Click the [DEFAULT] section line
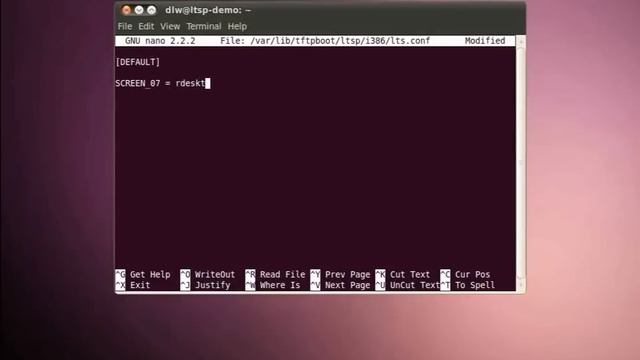 pos(138,62)
